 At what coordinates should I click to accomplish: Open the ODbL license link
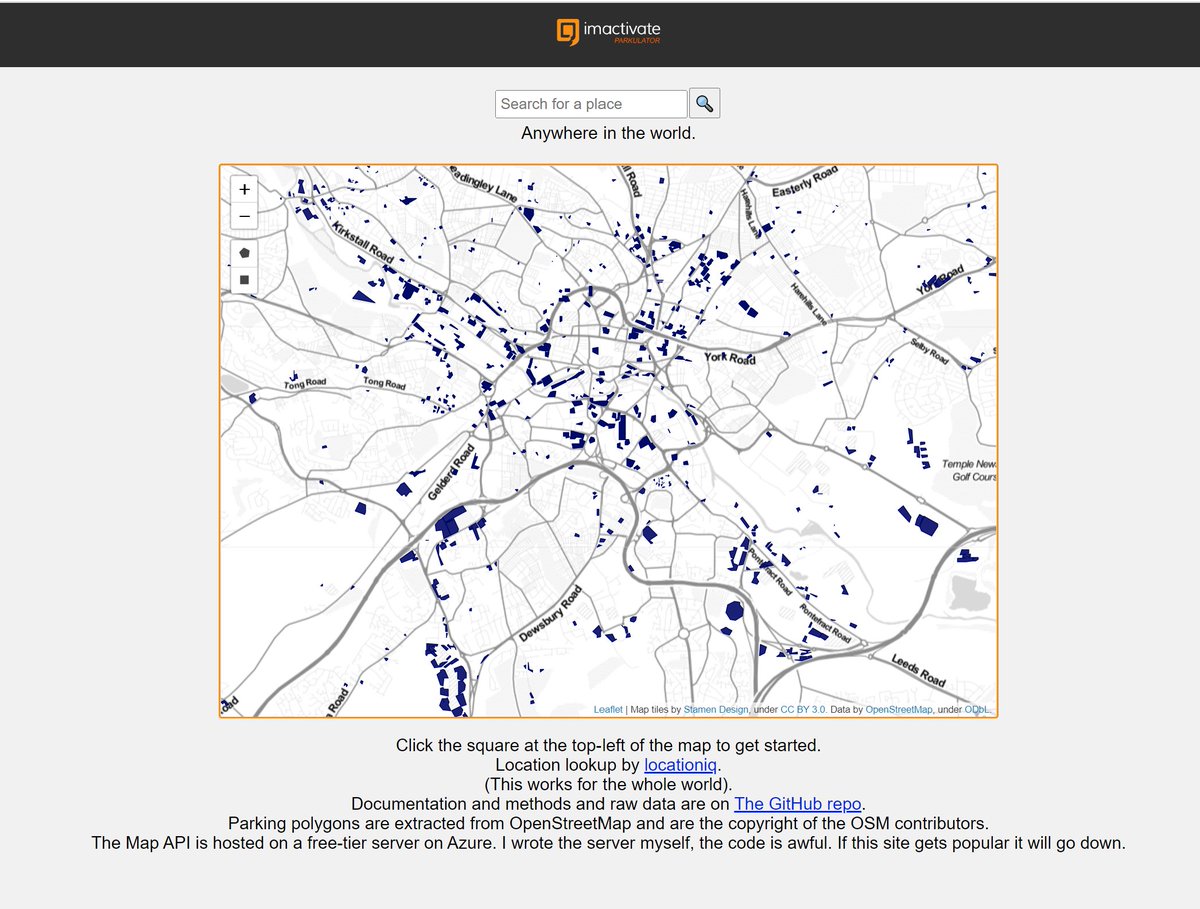(977, 709)
